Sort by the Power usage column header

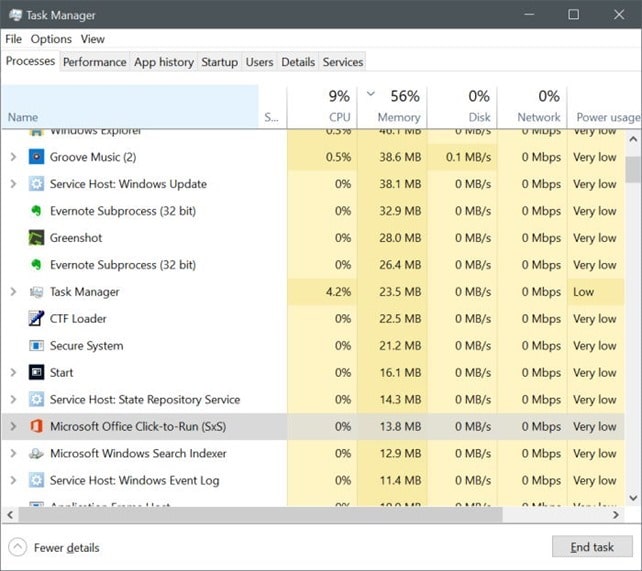pos(604,107)
